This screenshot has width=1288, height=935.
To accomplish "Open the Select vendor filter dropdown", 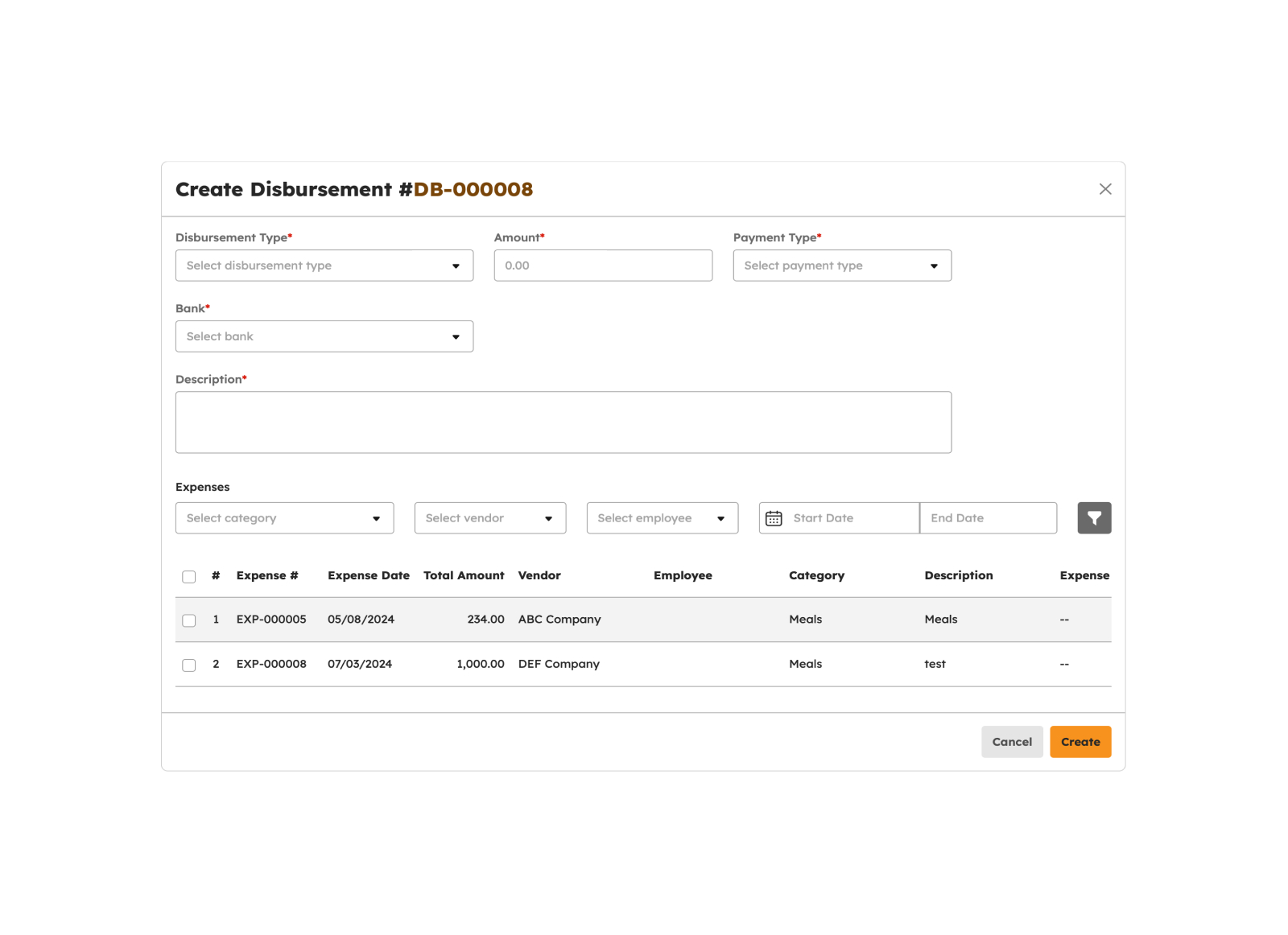I will point(490,518).
